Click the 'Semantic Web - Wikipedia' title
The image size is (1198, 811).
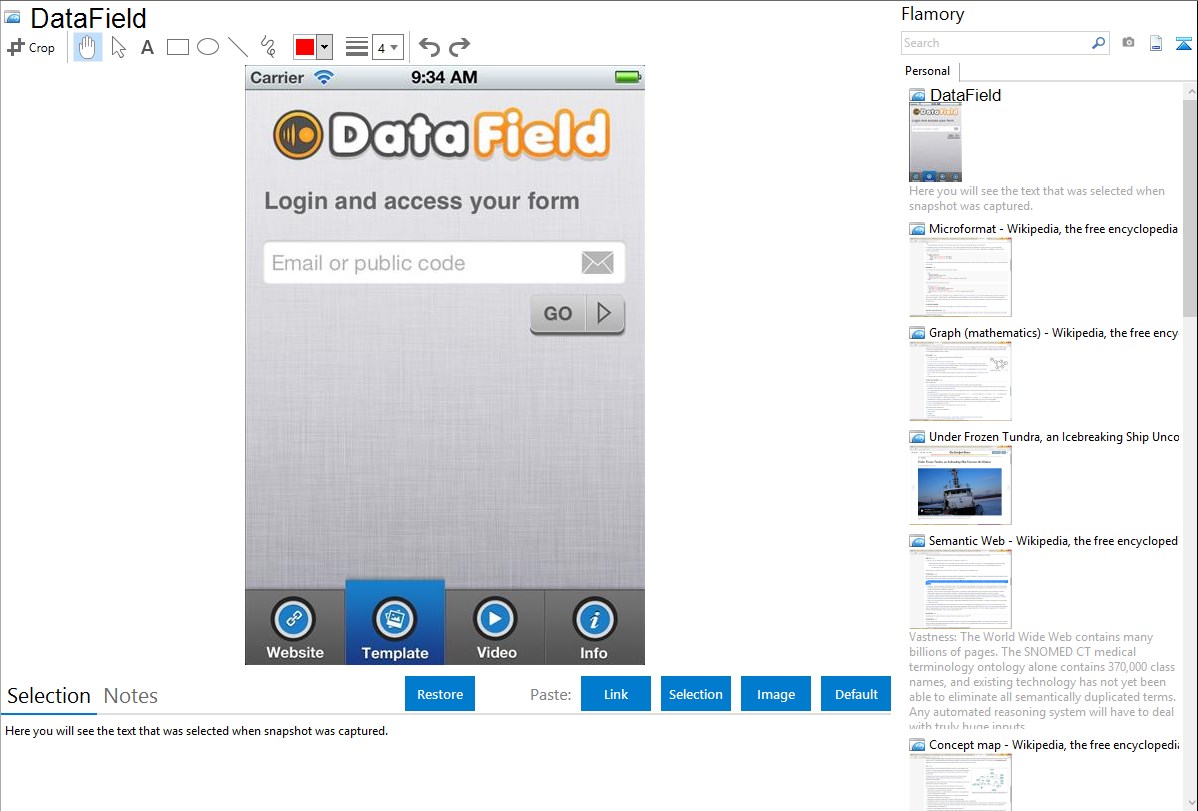pyautogui.click(x=1053, y=540)
